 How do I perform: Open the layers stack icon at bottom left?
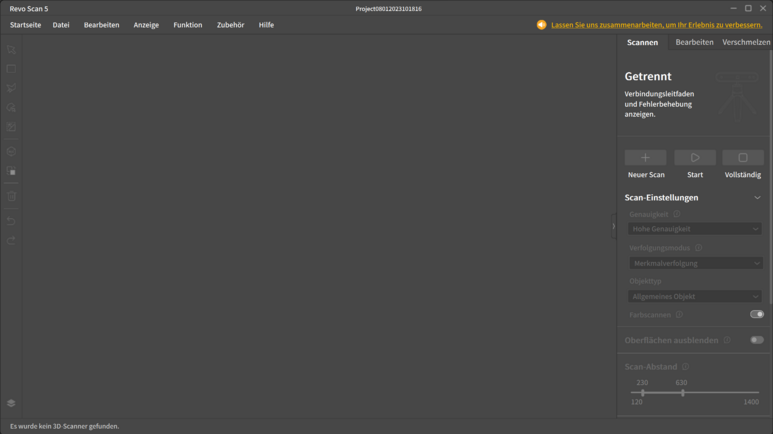(11, 403)
